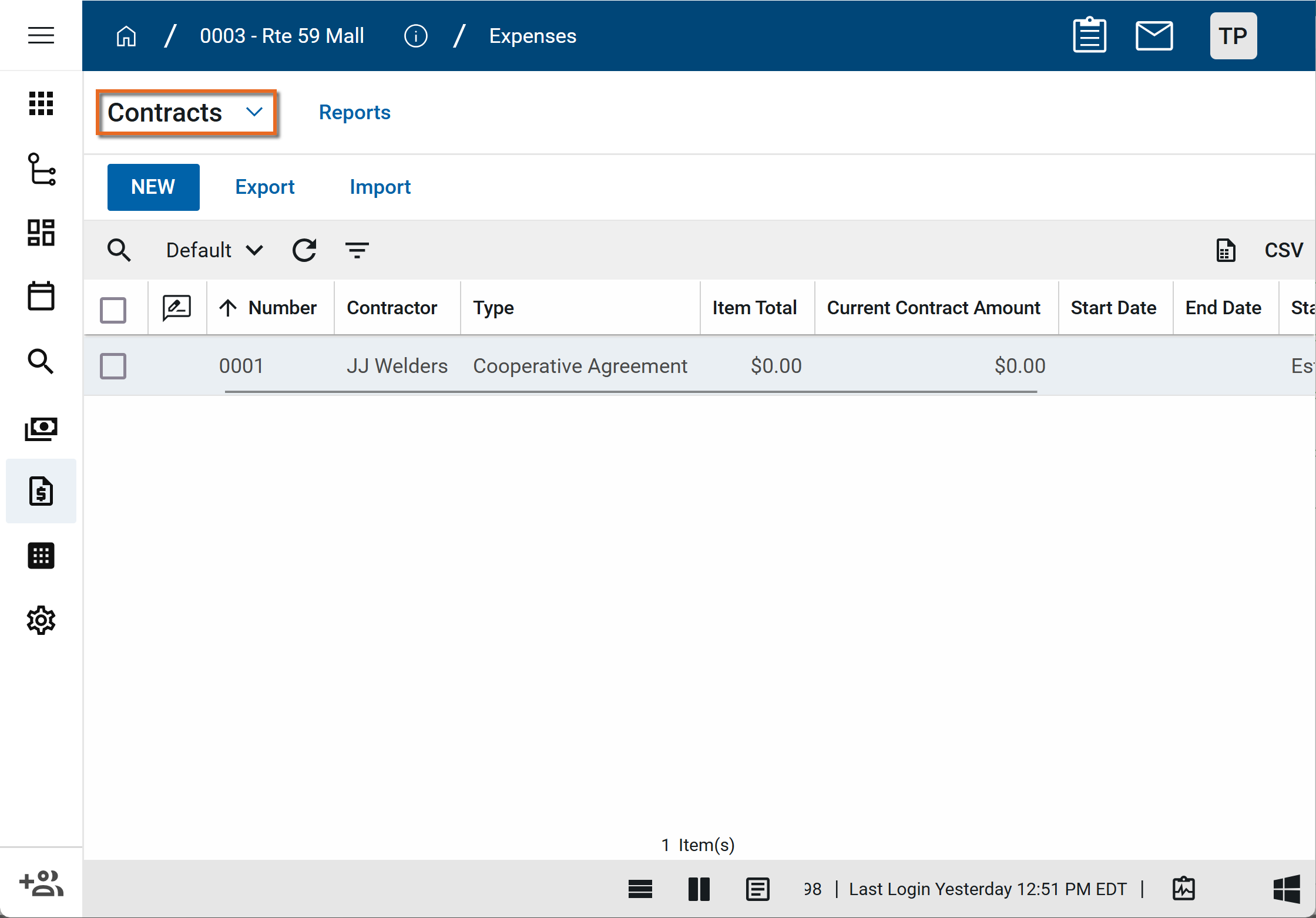The image size is (1316, 918).
Task: Open the hamburger navigation menu
Action: coord(41,35)
